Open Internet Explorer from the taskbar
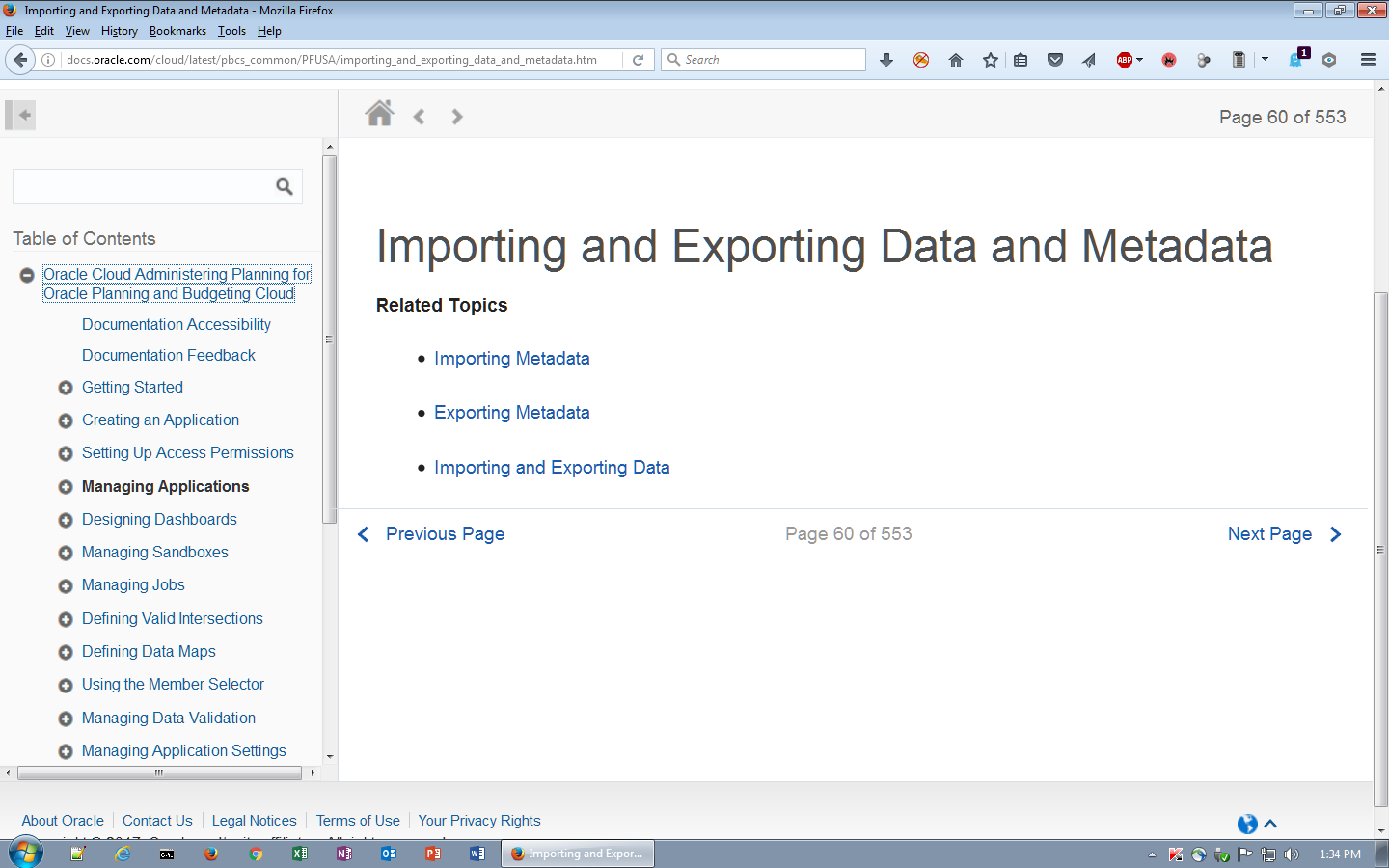 click(x=123, y=854)
